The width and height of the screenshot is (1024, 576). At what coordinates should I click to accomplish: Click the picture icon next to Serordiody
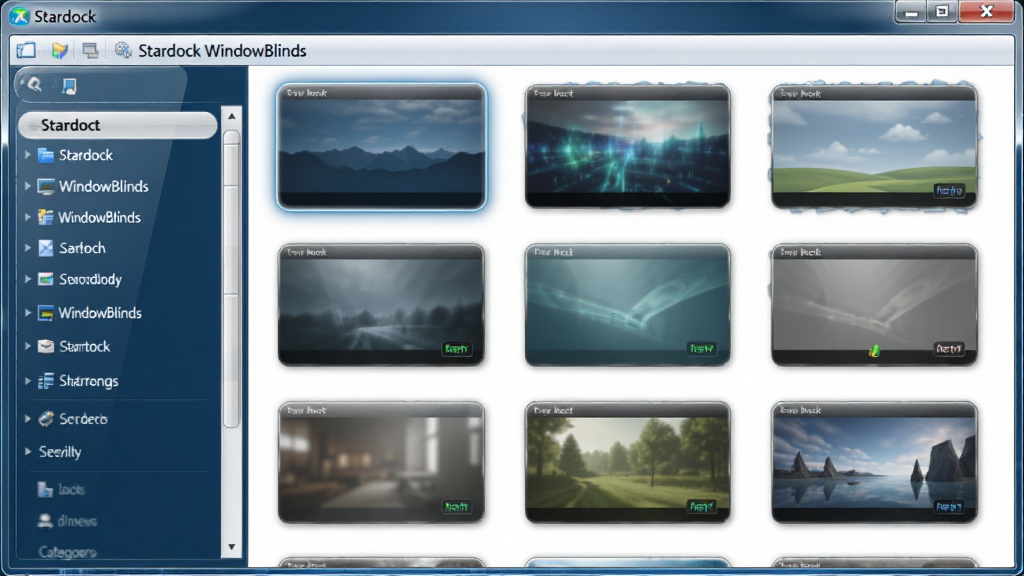[46, 280]
